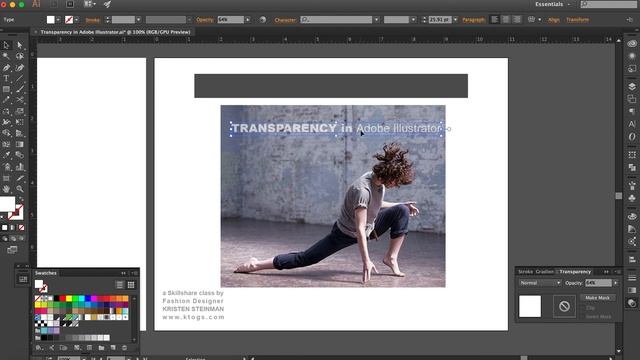Open Normal blending mode dropdown
640x360 pixels.
click(x=540, y=283)
